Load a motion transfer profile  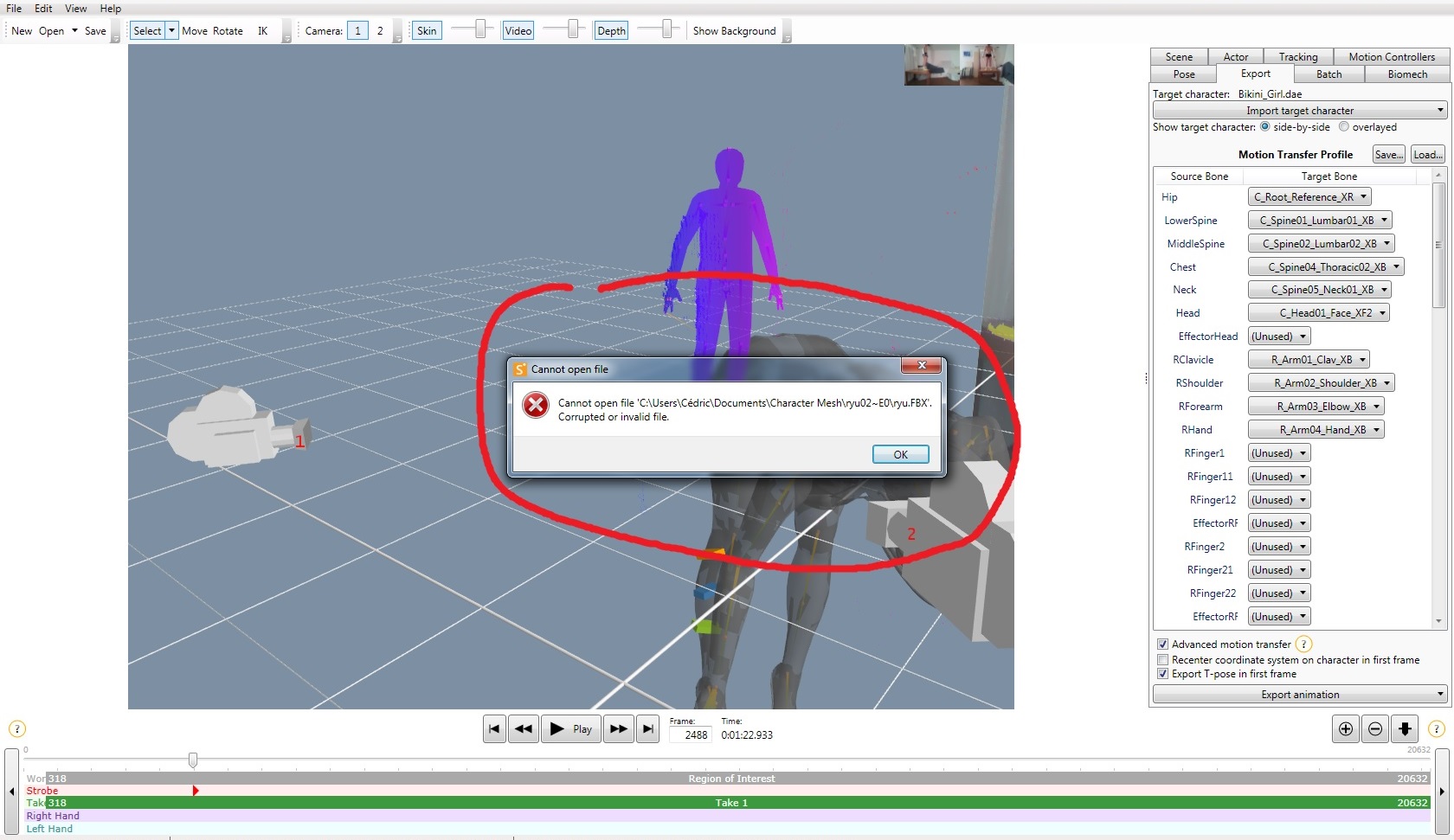click(1427, 155)
